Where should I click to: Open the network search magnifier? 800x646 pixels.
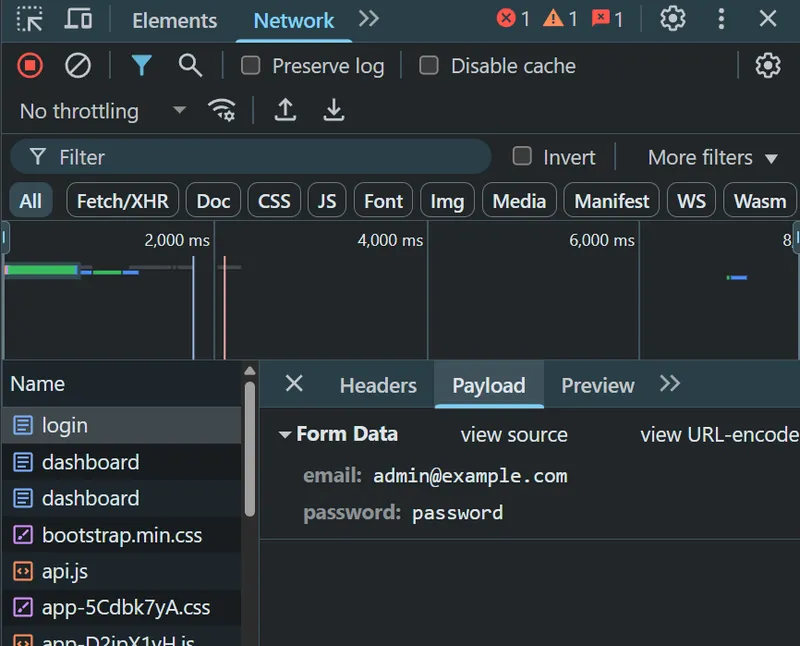point(190,66)
